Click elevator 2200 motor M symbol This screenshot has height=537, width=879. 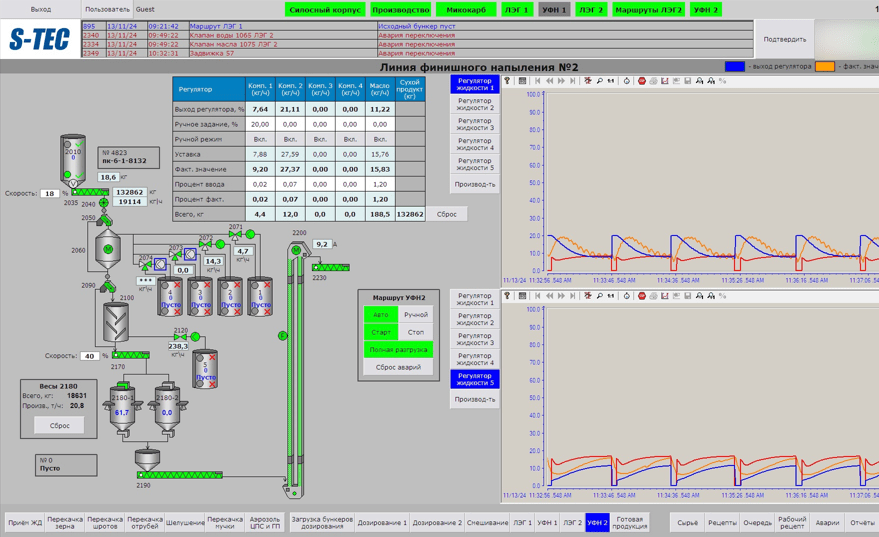point(295,250)
